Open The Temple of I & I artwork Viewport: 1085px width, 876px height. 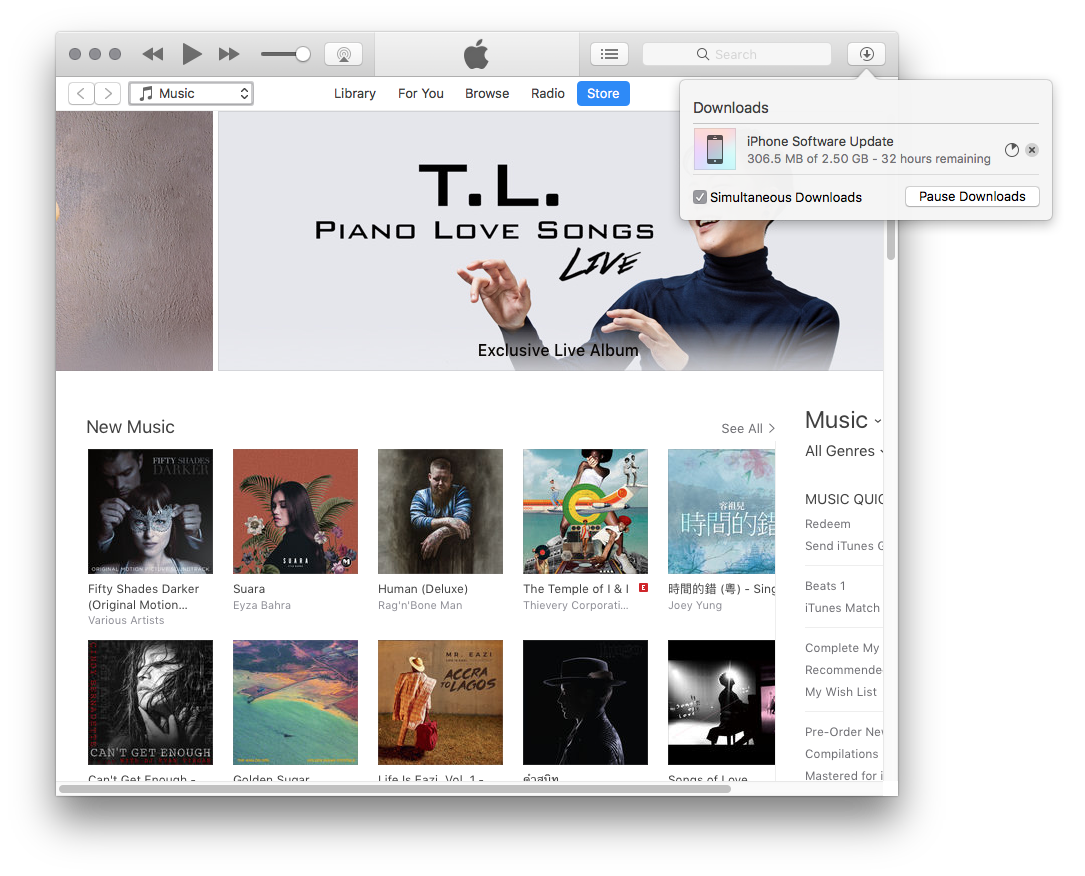585,511
